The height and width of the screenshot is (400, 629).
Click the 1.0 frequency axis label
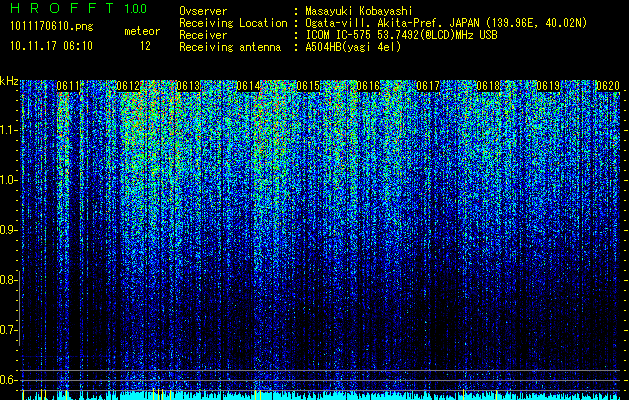tap(8, 180)
